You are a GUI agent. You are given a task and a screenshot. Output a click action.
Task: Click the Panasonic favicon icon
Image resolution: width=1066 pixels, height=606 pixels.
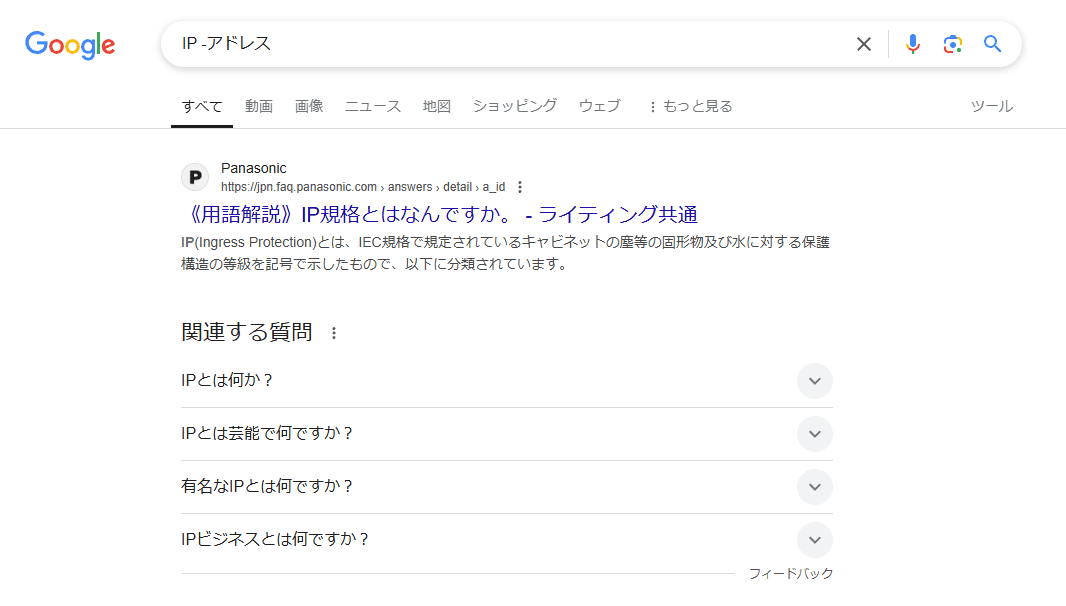pyautogui.click(x=195, y=177)
